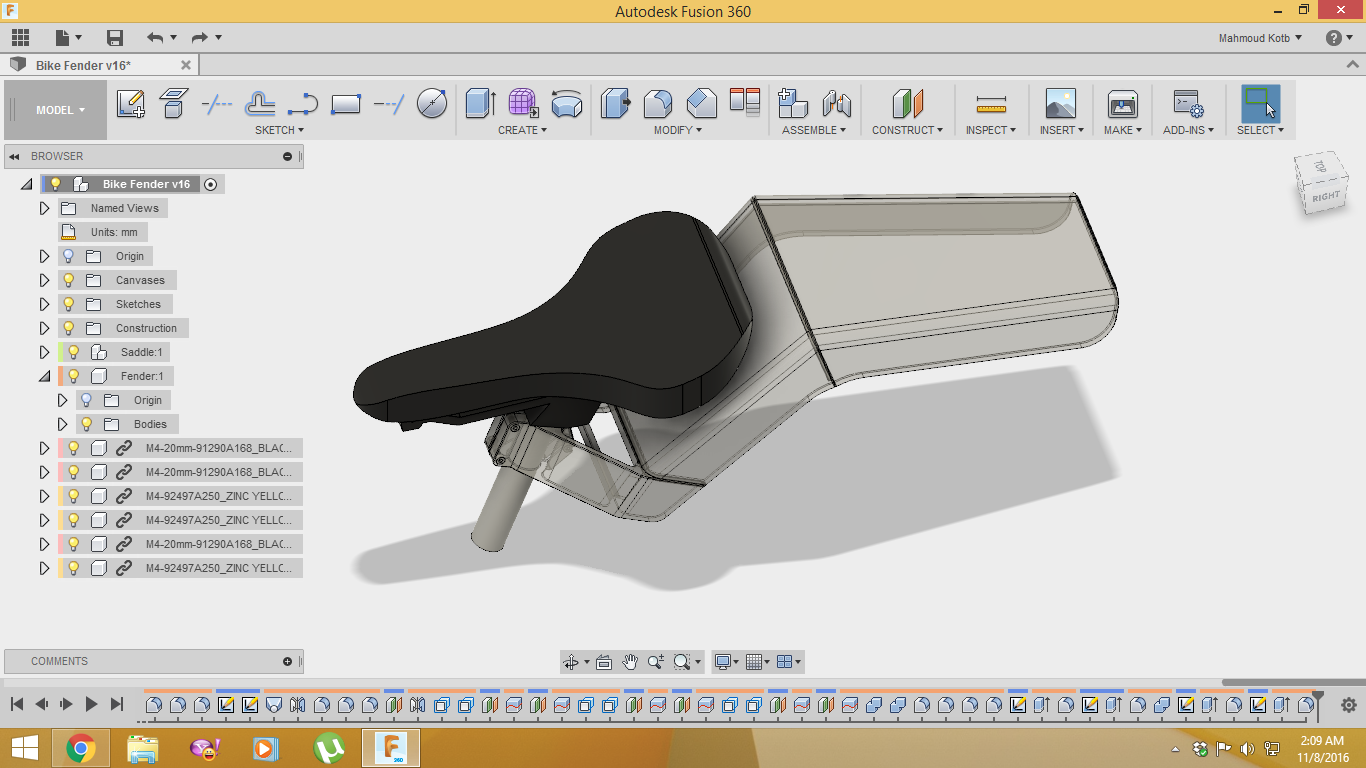The image size is (1366, 768).
Task: Expand the Canvases folder
Action: 44,280
